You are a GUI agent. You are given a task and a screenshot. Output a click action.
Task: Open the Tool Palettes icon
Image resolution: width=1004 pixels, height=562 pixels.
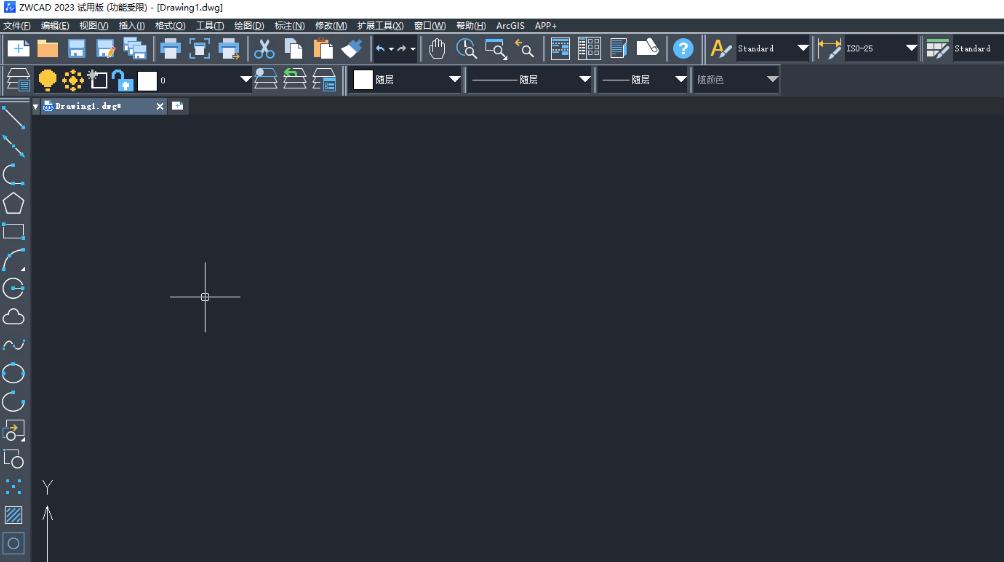[619, 49]
